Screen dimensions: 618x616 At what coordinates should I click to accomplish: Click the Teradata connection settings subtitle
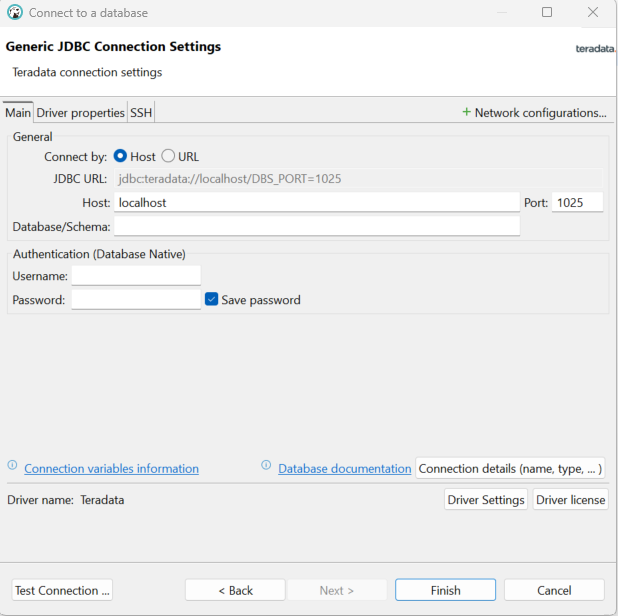pos(87,72)
